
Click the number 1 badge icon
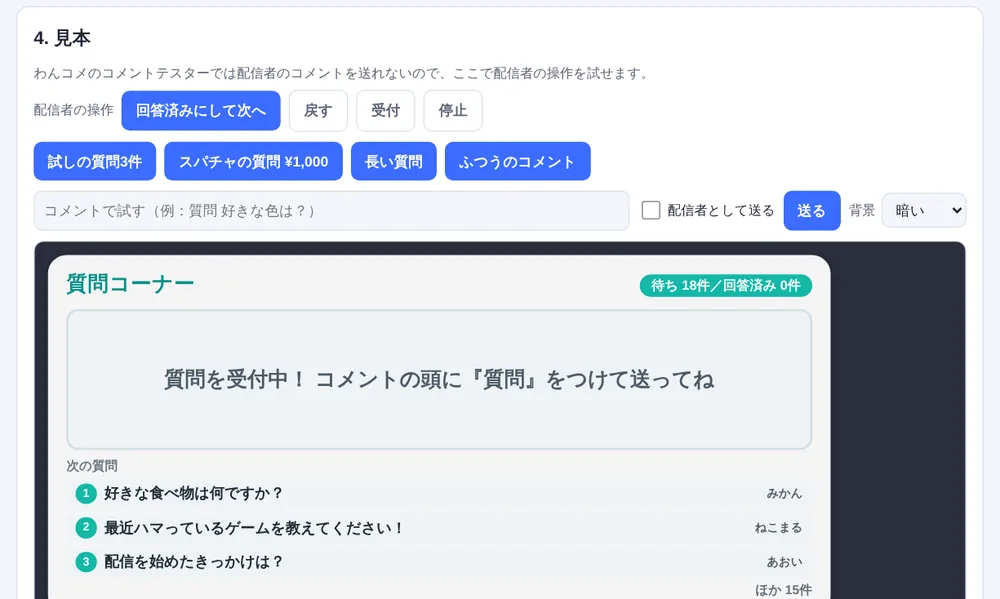coord(86,493)
